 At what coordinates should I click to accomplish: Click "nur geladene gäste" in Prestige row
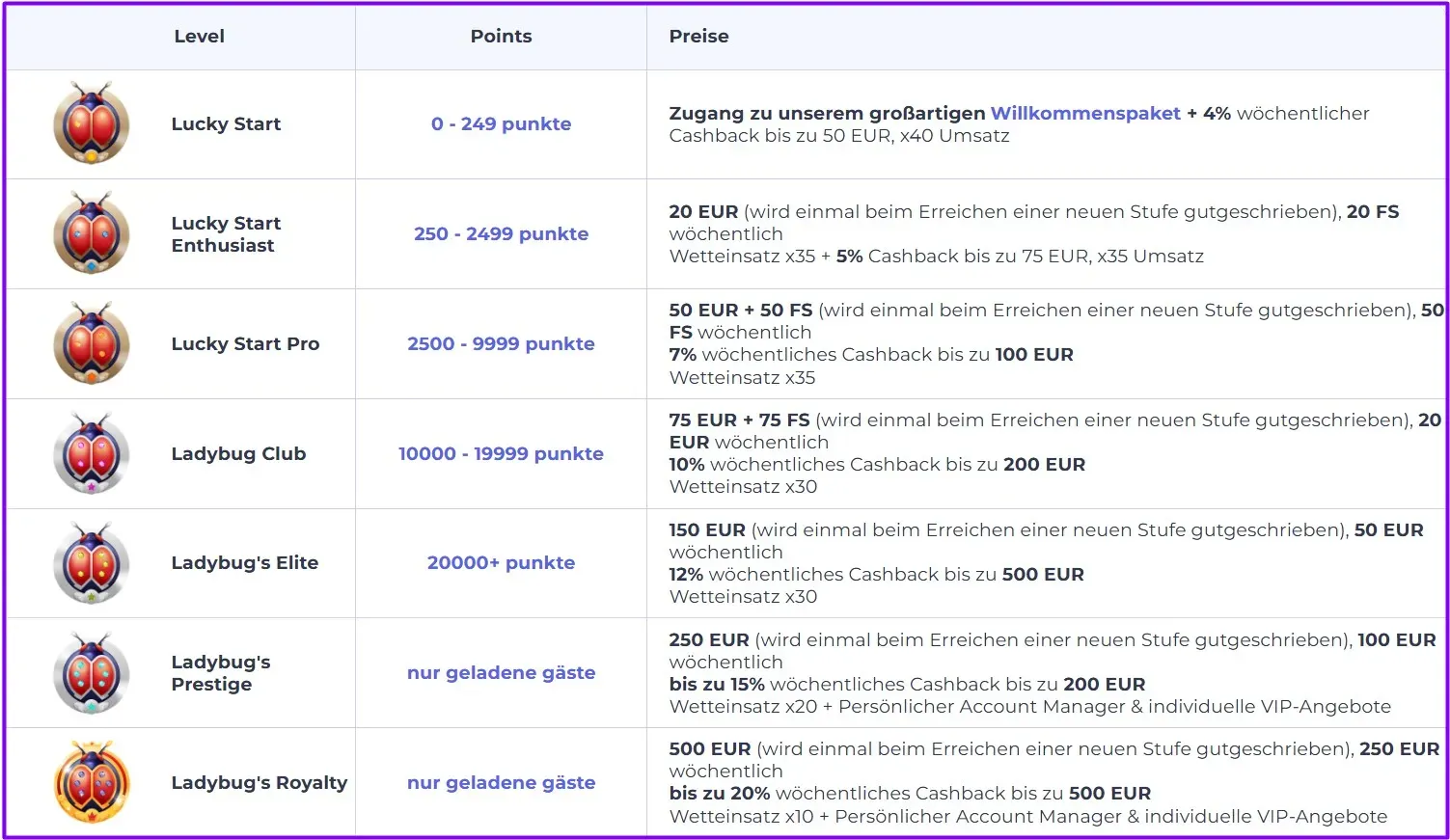(501, 672)
